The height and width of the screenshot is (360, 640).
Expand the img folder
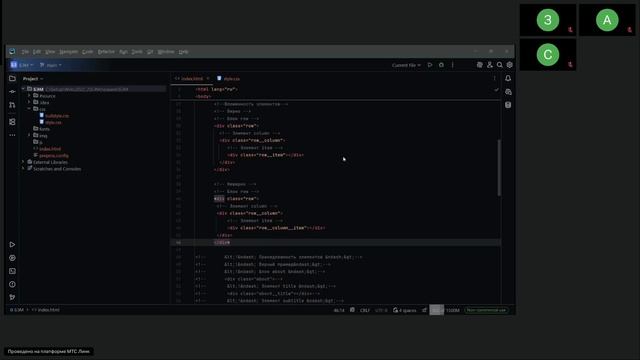29,136
